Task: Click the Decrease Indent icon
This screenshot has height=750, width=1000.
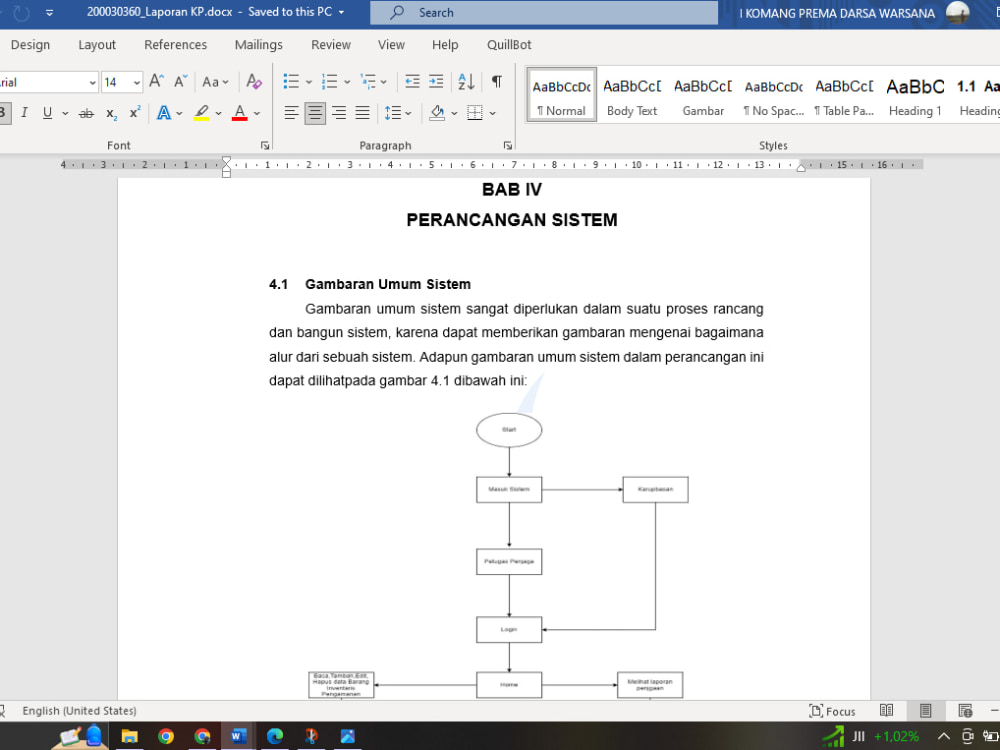Action: tap(413, 81)
